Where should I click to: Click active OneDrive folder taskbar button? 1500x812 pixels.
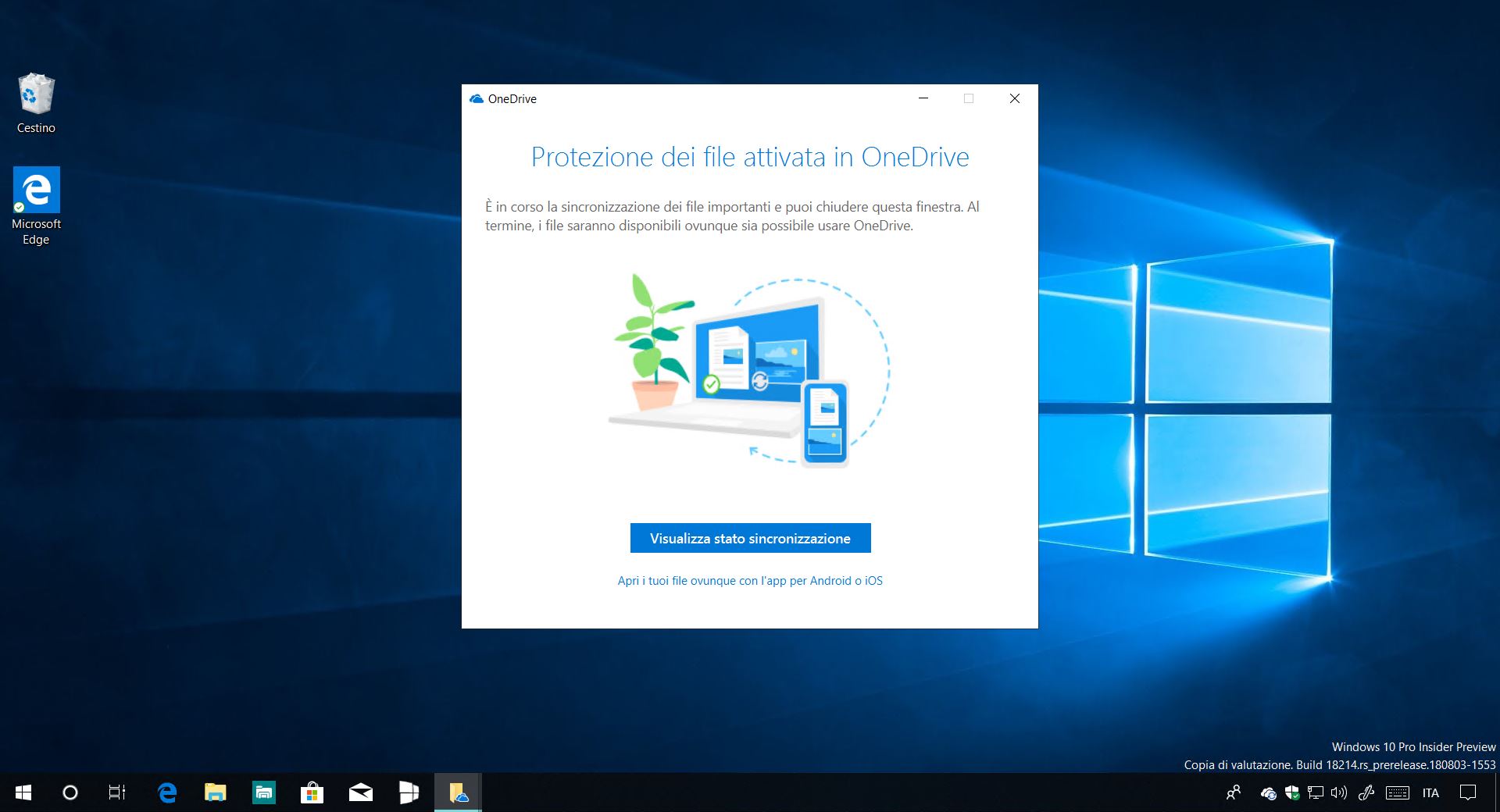[x=458, y=792]
